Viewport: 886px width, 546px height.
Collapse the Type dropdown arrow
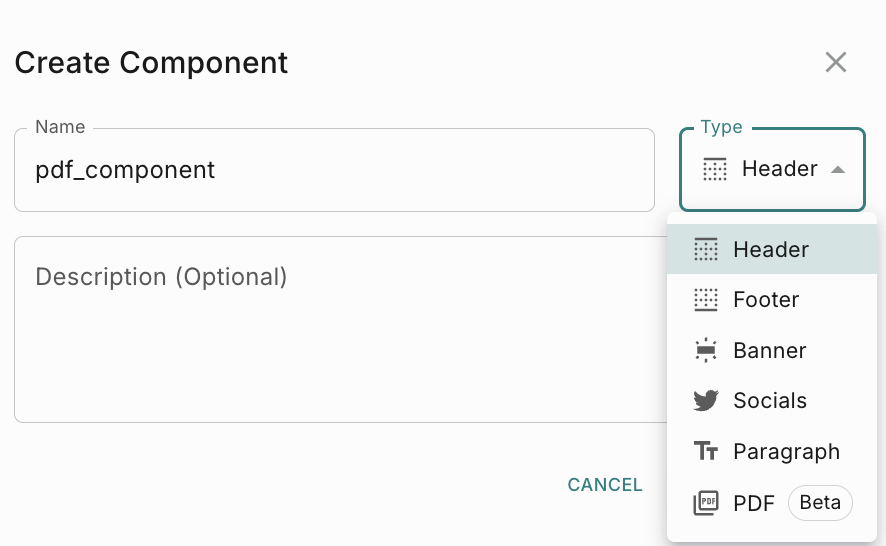(x=838, y=170)
